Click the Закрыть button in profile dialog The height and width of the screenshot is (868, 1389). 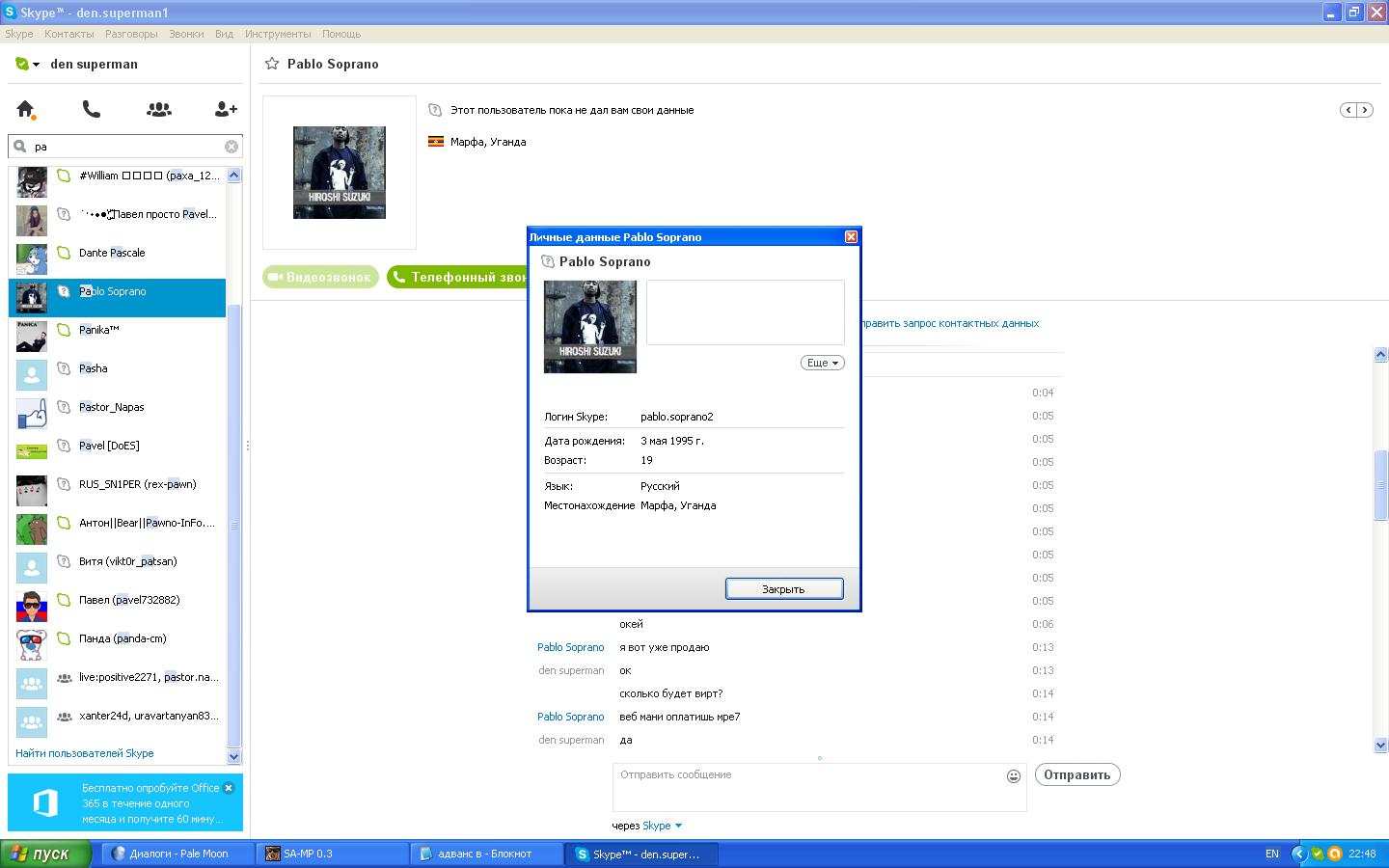pos(784,588)
